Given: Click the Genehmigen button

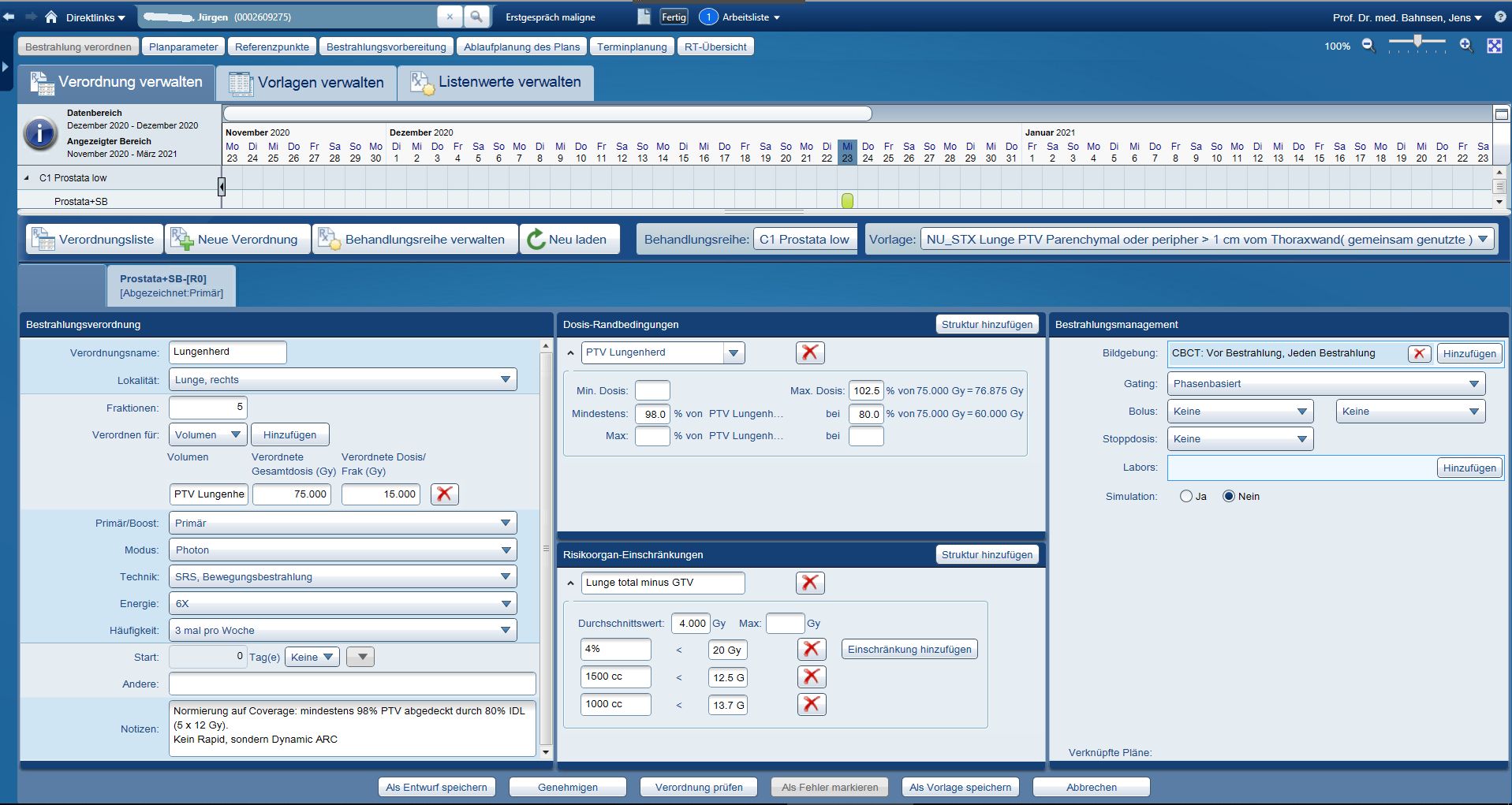Looking at the screenshot, I should 567,787.
